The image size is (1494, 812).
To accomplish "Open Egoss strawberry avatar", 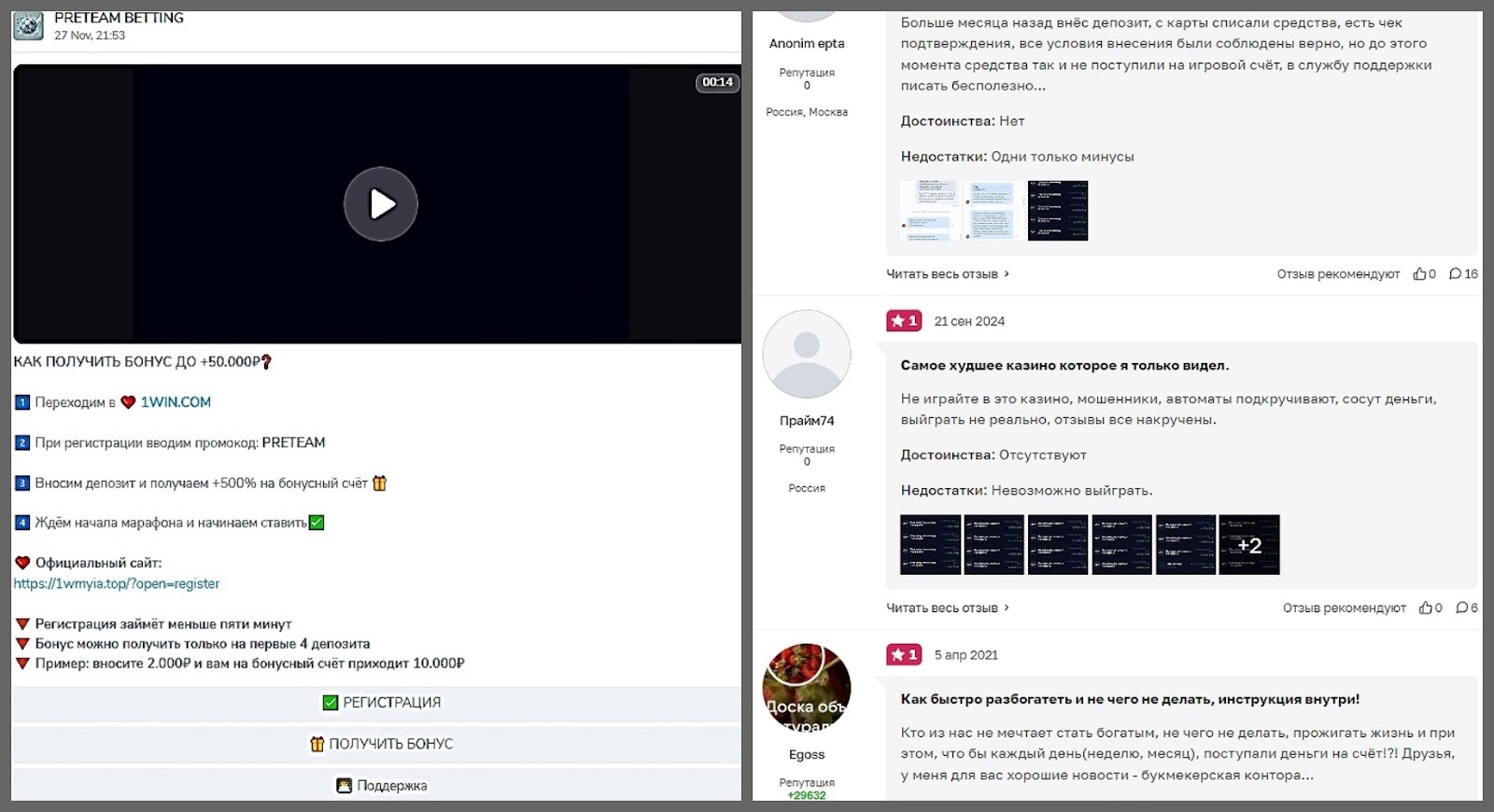I will tap(807, 688).
